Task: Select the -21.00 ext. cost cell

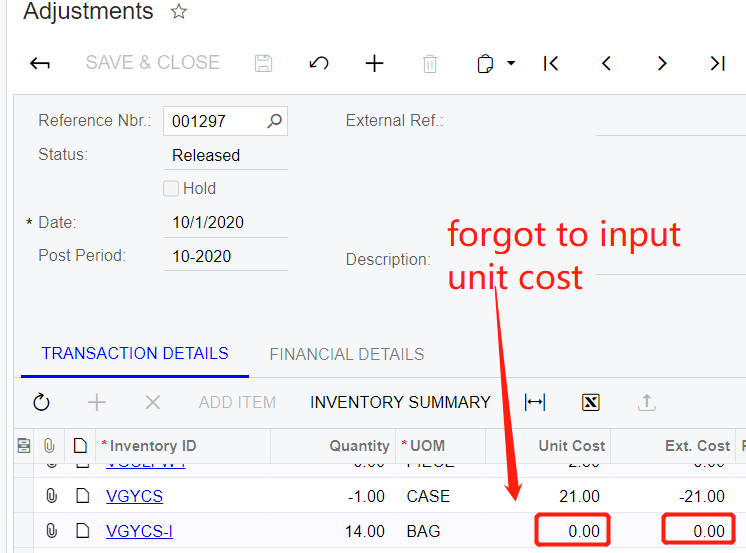Action: 673,496
